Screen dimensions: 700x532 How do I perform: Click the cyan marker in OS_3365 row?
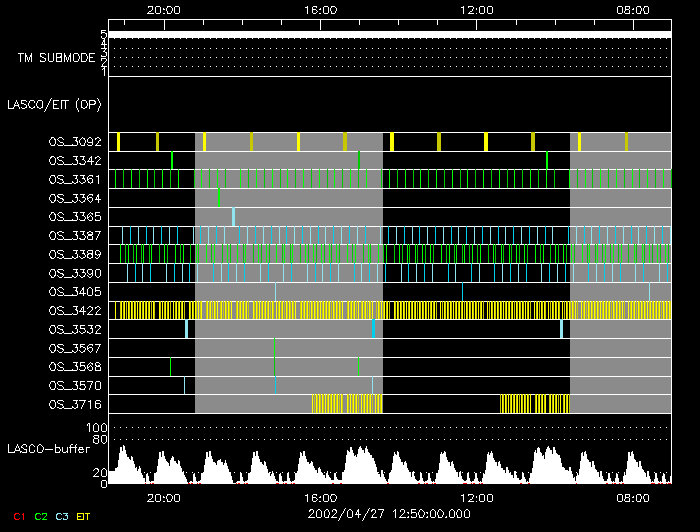pos(233,217)
